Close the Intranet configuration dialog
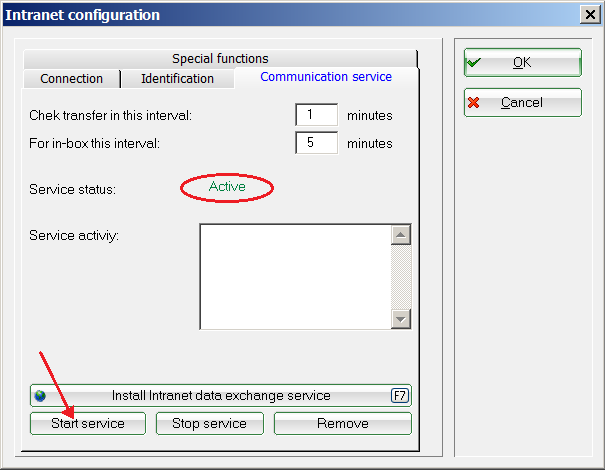This screenshot has width=605, height=470. tap(590, 15)
